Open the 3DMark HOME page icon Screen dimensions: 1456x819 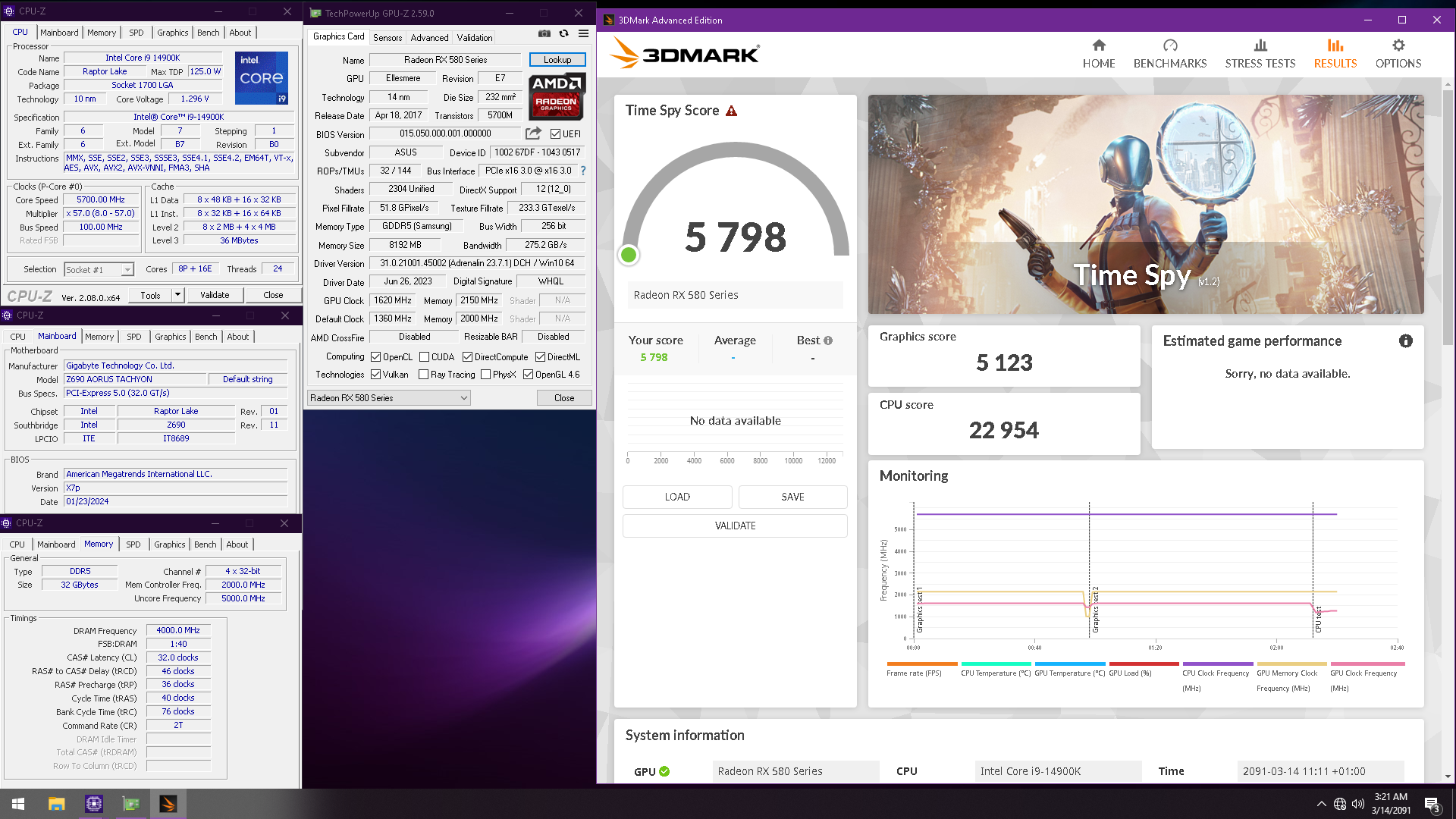click(1098, 45)
